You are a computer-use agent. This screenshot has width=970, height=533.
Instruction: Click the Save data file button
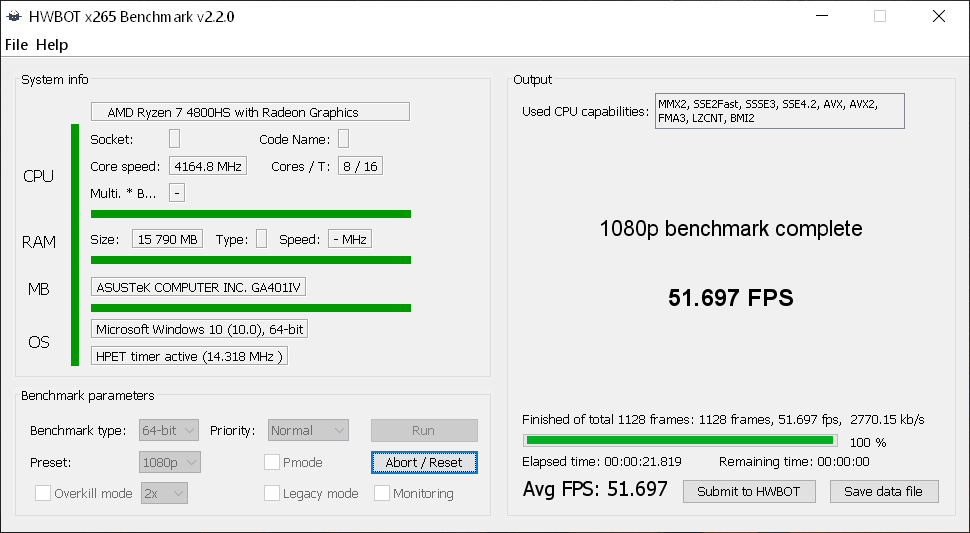(884, 492)
